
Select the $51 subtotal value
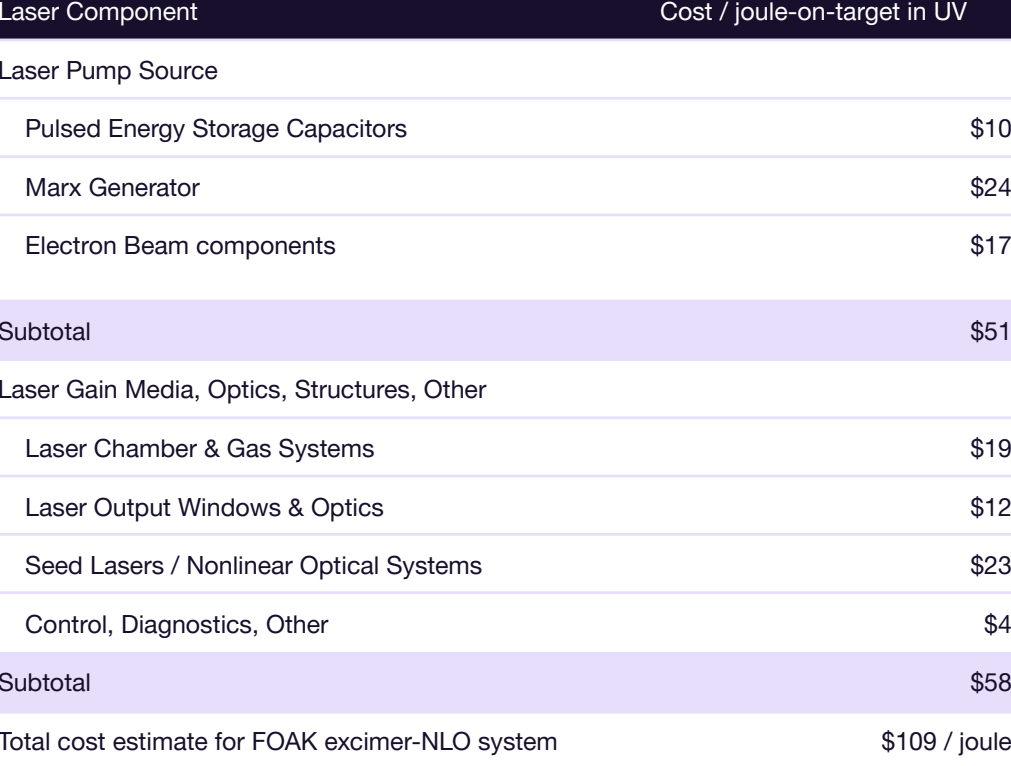(990, 325)
